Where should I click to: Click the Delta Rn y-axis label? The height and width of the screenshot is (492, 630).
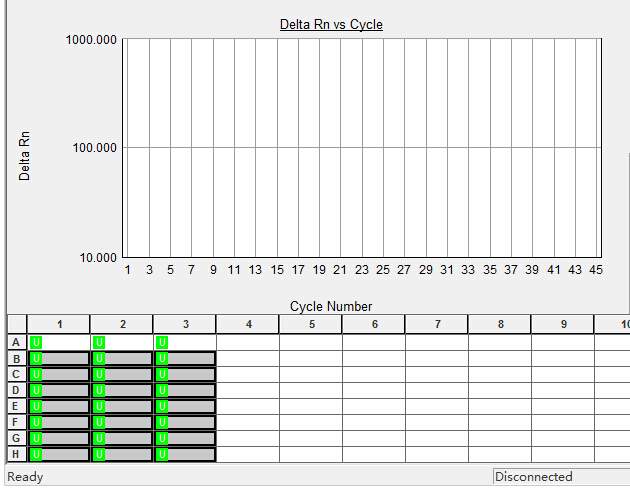[x=24, y=156]
